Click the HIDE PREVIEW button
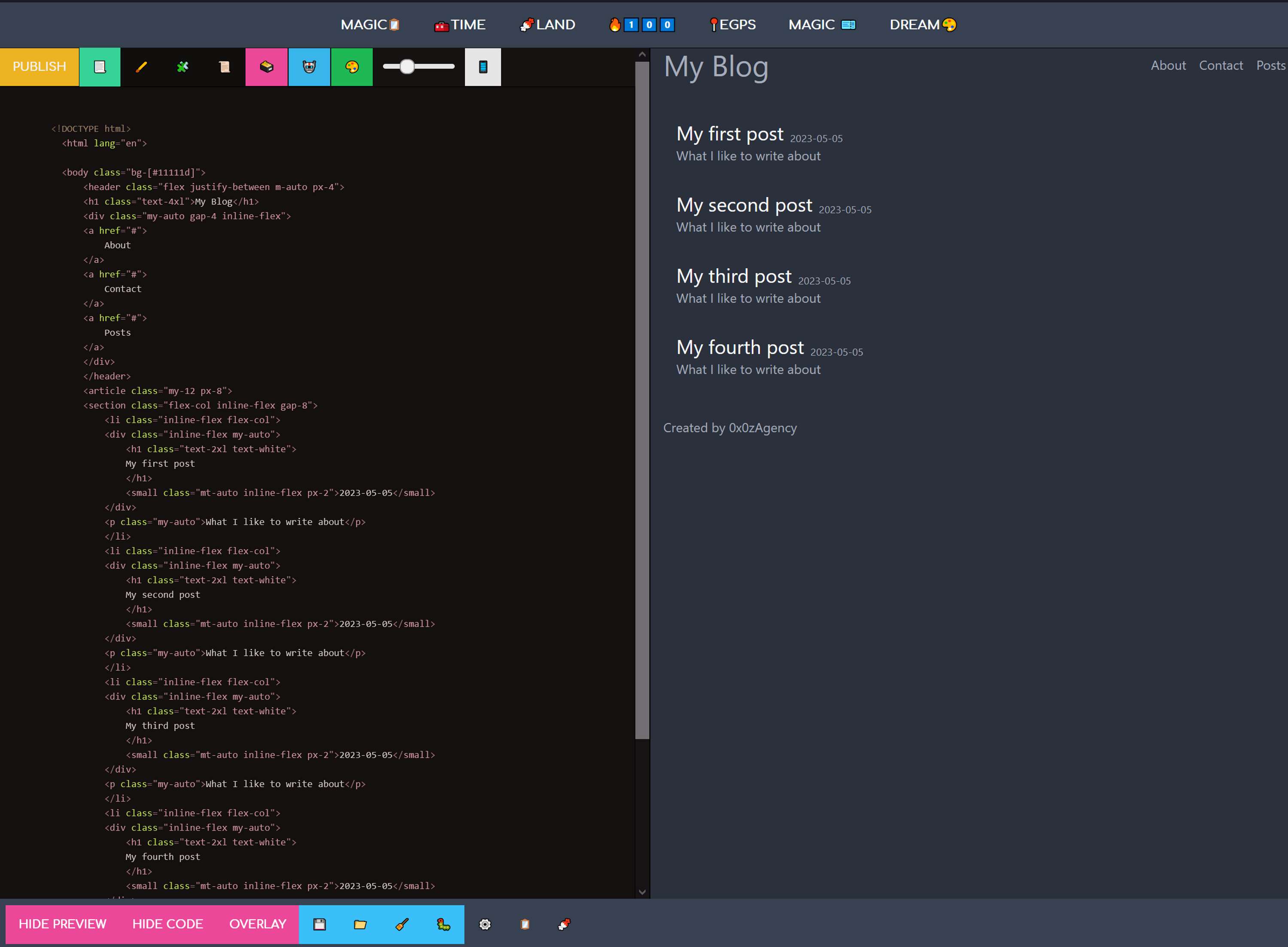 tap(62, 924)
